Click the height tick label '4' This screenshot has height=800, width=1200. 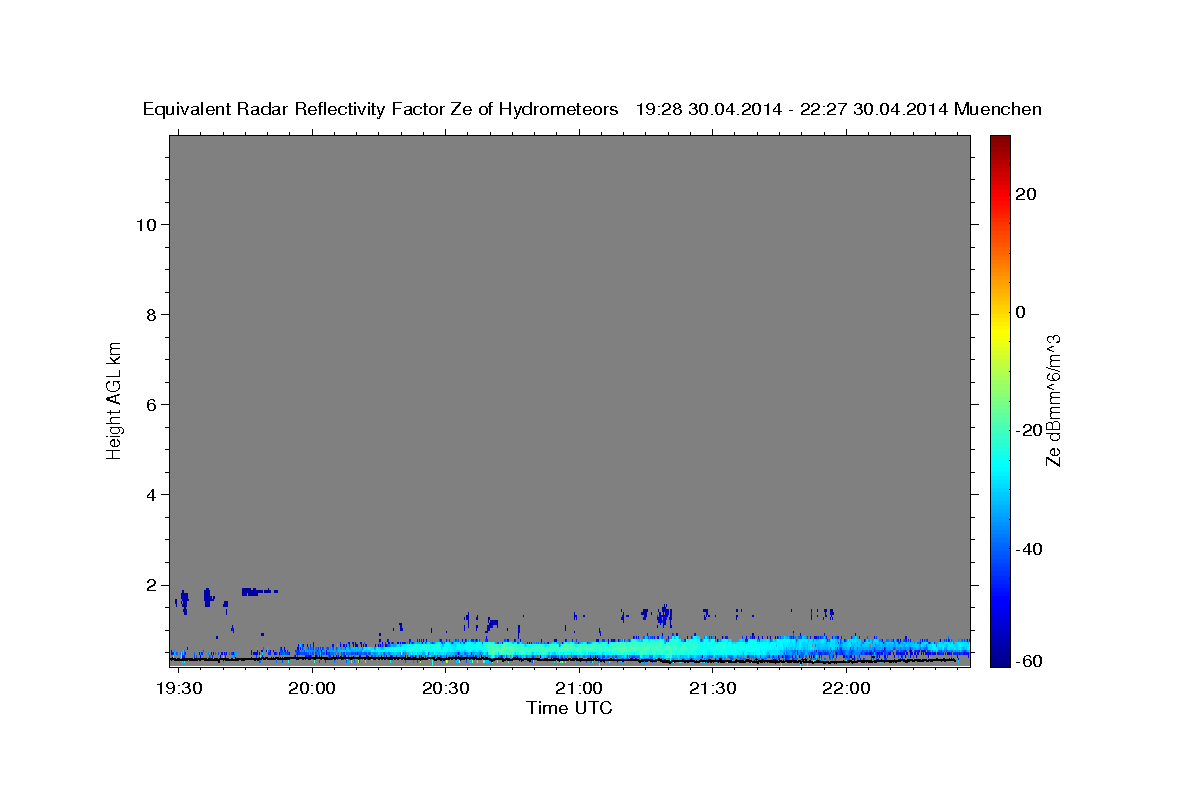click(x=150, y=494)
